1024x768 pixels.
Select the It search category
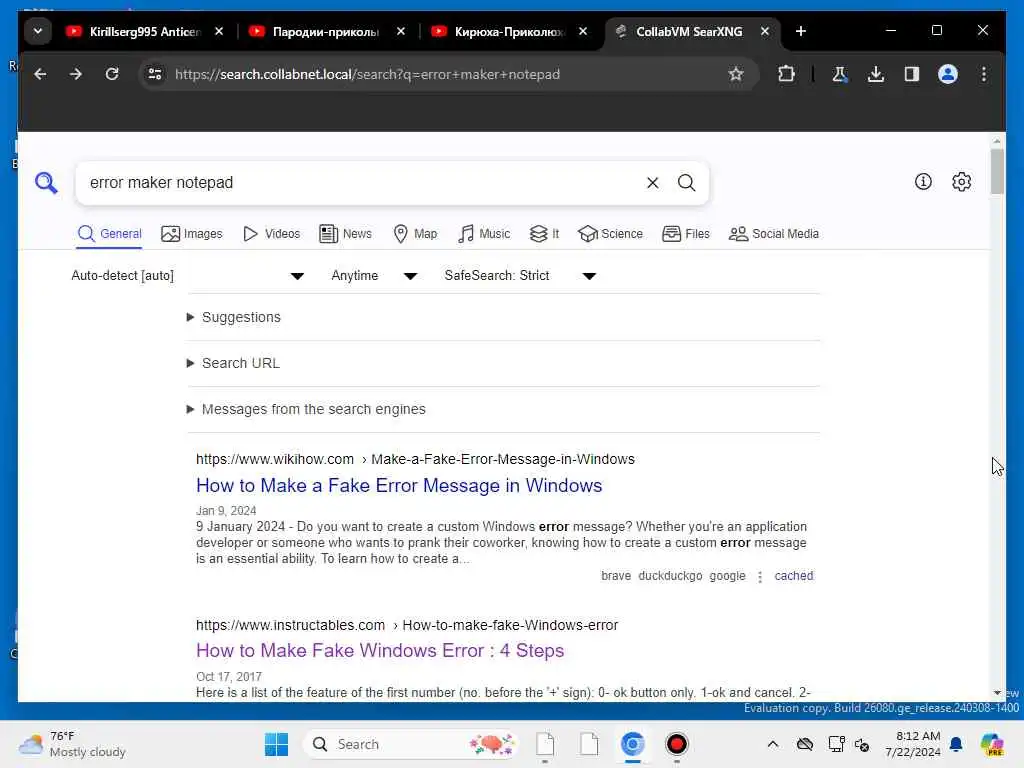pyautogui.click(x=545, y=234)
